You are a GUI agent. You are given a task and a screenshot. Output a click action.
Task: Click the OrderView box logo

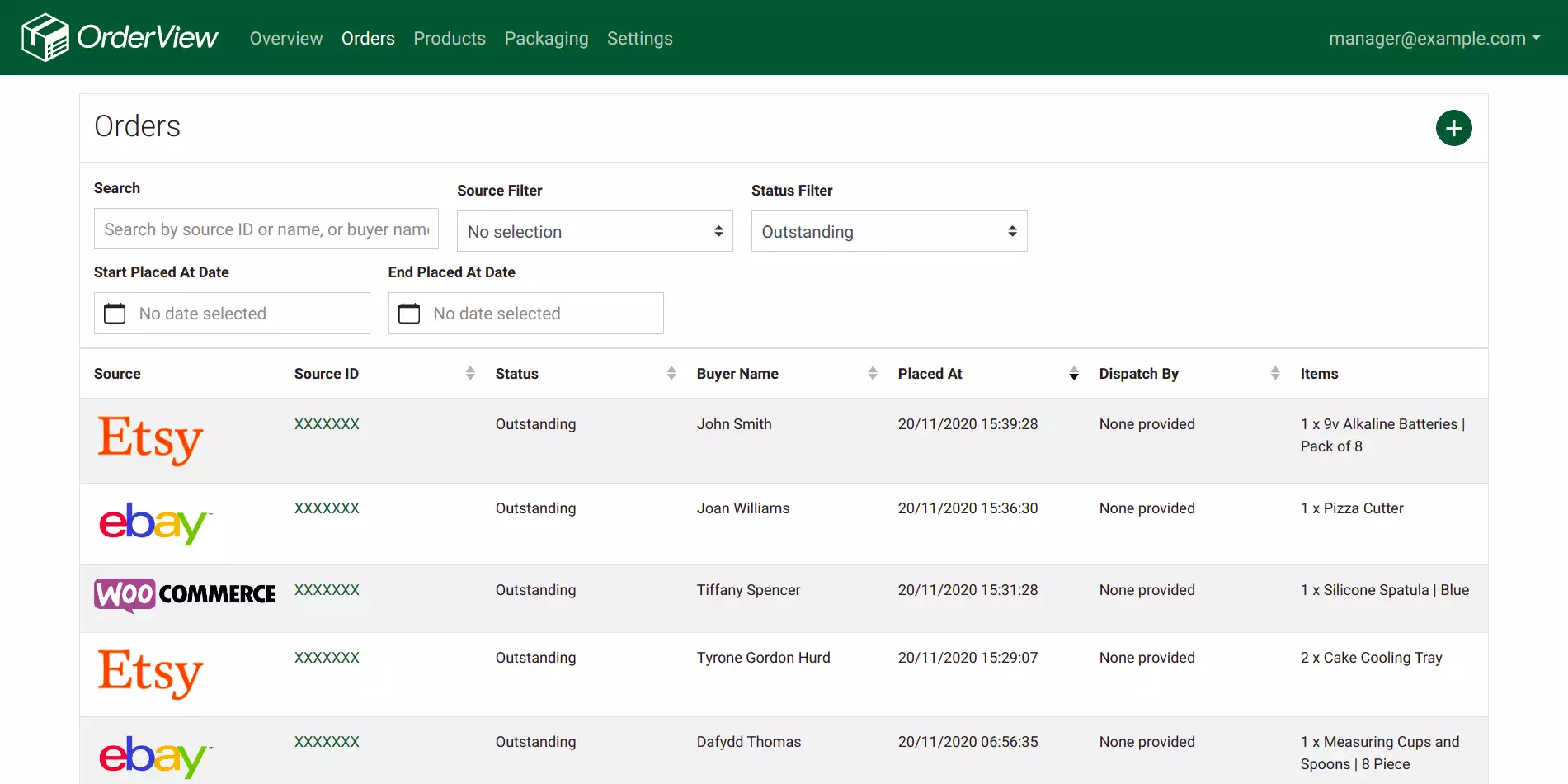pyautogui.click(x=45, y=38)
